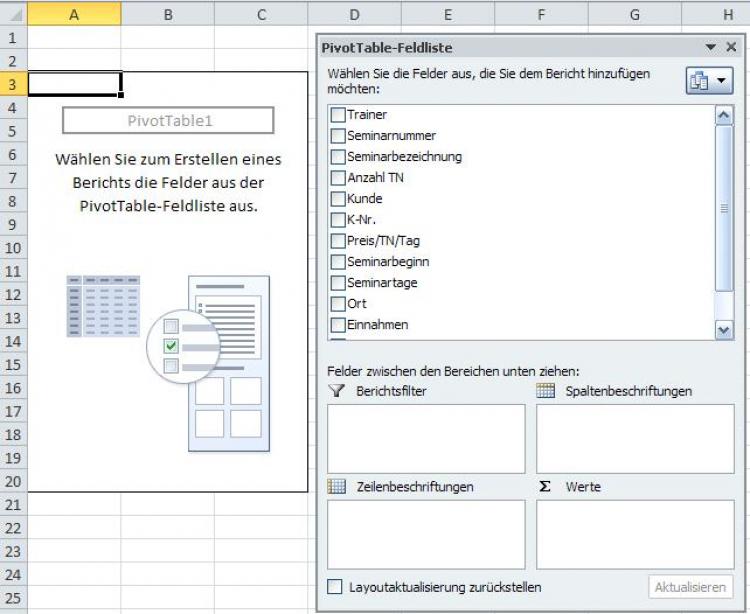Screen dimensions: 750x614
Task: Click the Spaltenbeschriftungen grid icon
Action: [x=545, y=391]
